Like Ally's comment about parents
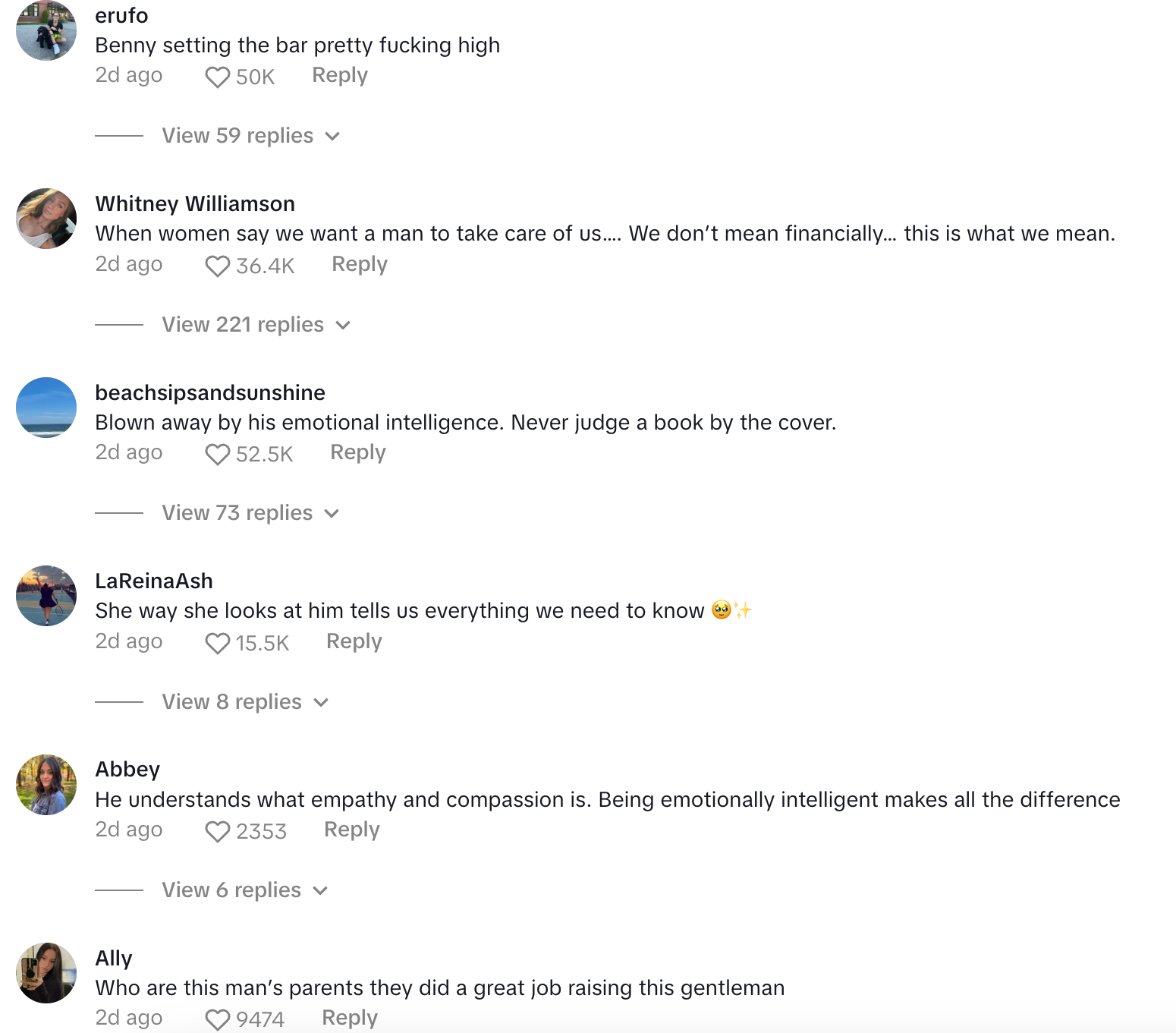 (x=218, y=1019)
